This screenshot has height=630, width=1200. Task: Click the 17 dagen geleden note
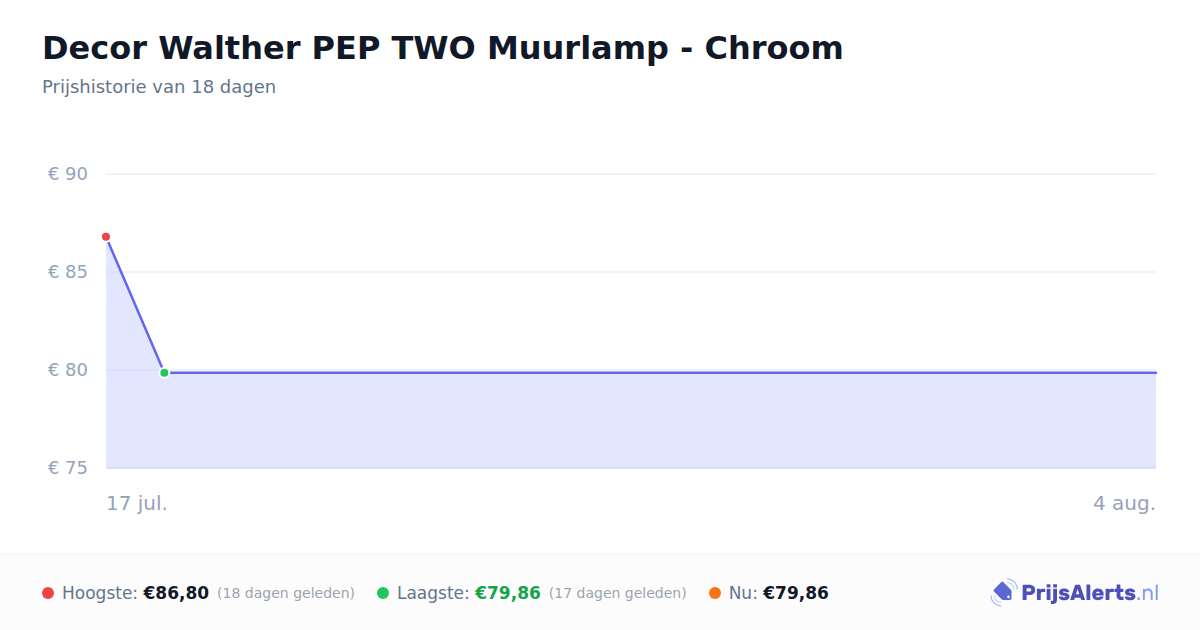[618, 593]
